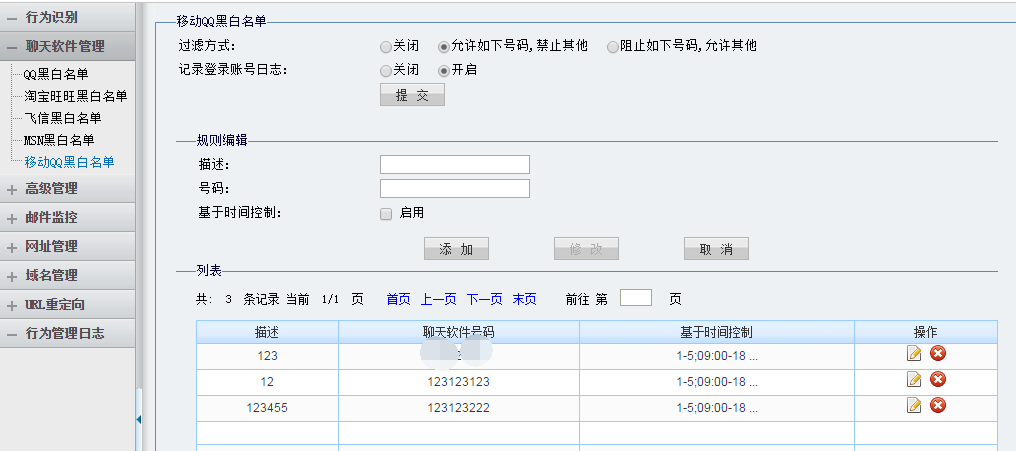Open the MSN黑白名单 page
The height and width of the screenshot is (451, 1016).
pyautogui.click(x=59, y=140)
